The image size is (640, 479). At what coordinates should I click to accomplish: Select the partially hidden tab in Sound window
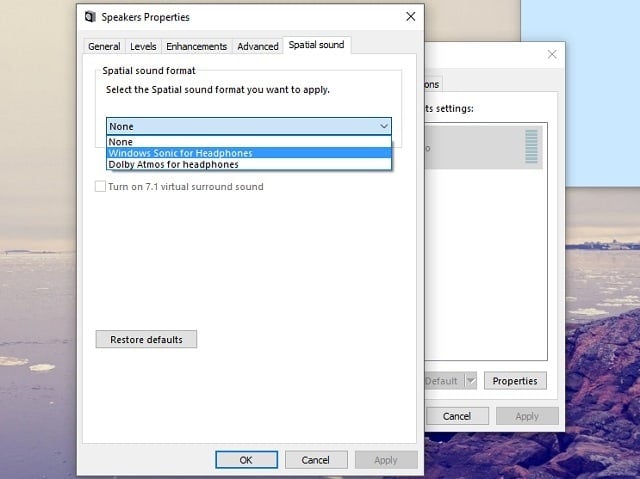[x=432, y=84]
